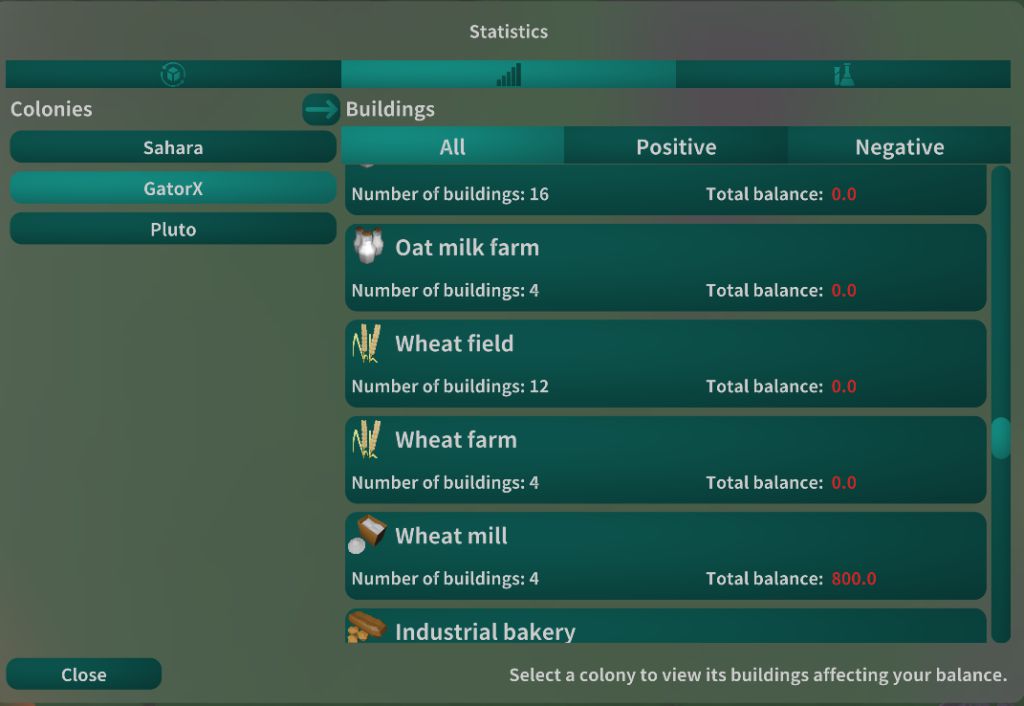Click the Industrial bakery bread icon
Image resolution: width=1024 pixels, height=706 pixels.
pyautogui.click(x=367, y=627)
